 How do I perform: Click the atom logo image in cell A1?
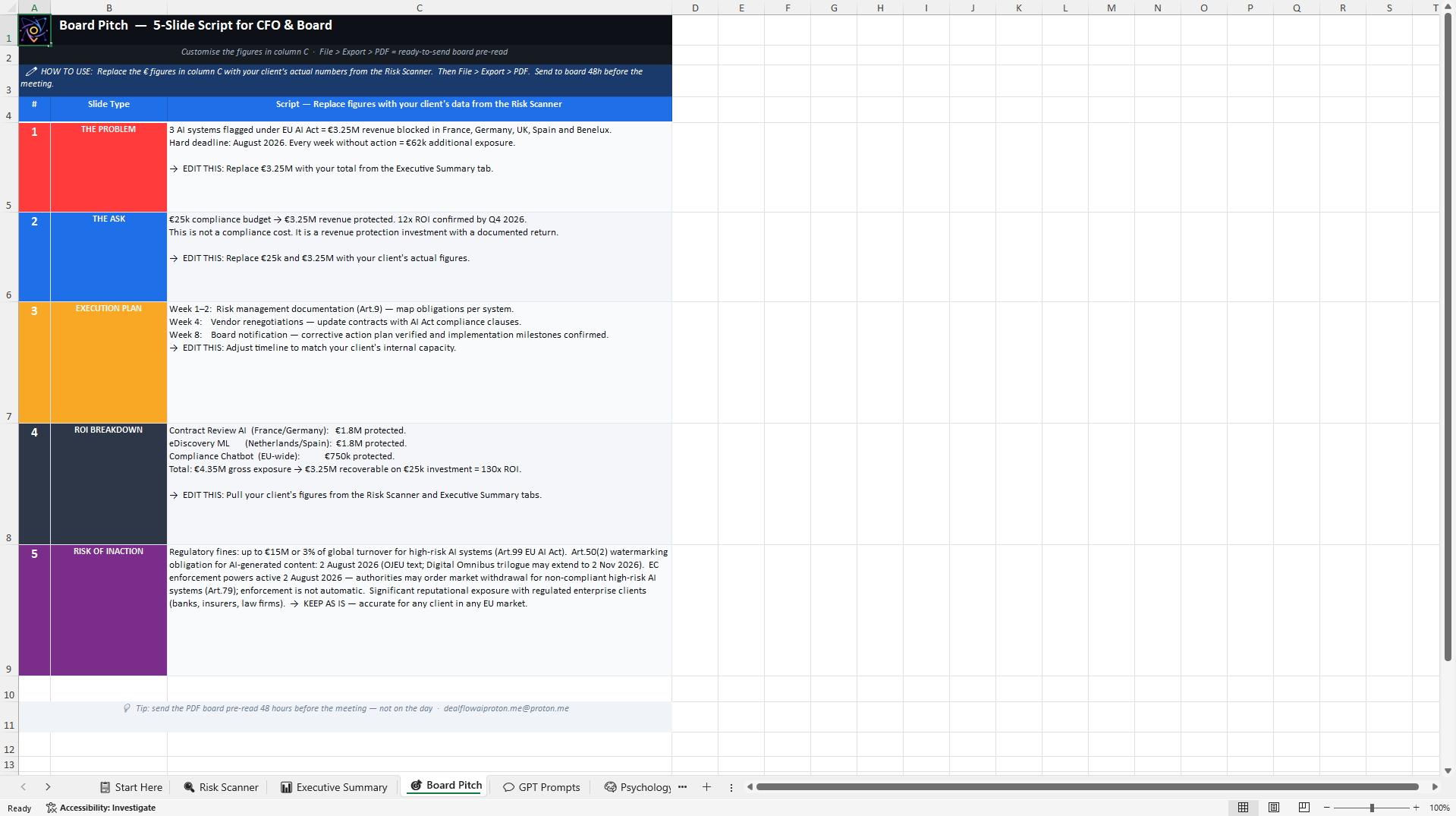(x=34, y=30)
